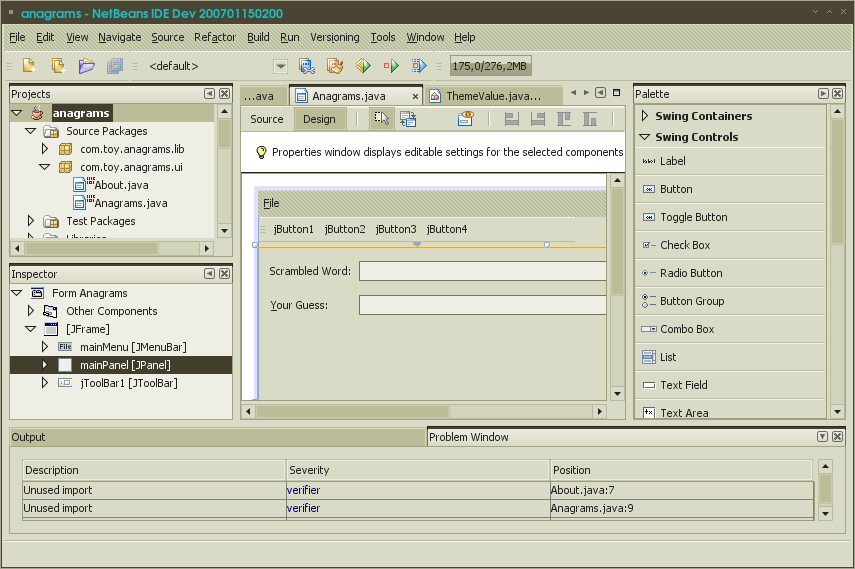The width and height of the screenshot is (855, 569).
Task: Select Button component in Palette
Action: click(x=730, y=189)
